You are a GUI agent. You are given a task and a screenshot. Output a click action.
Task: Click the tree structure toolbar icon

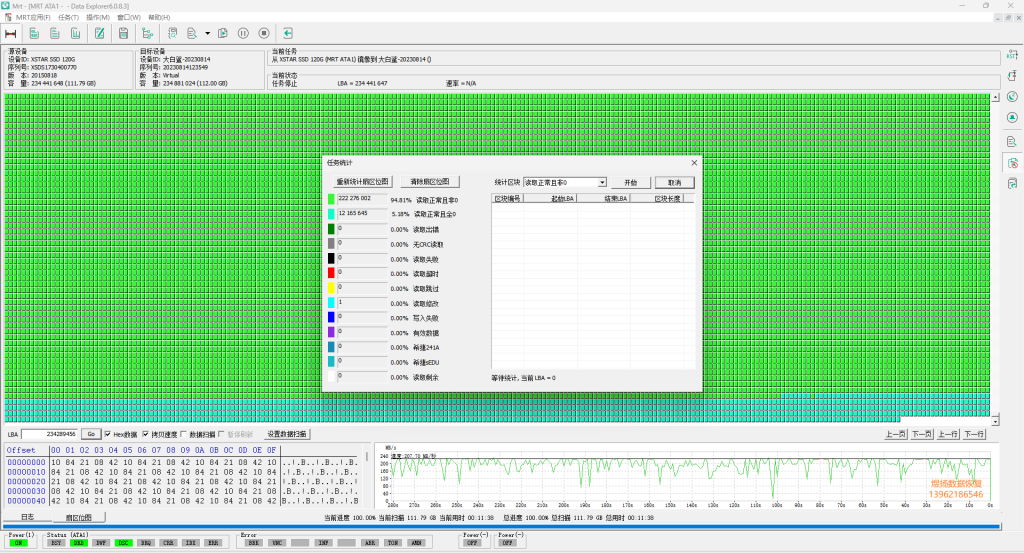pos(147,33)
